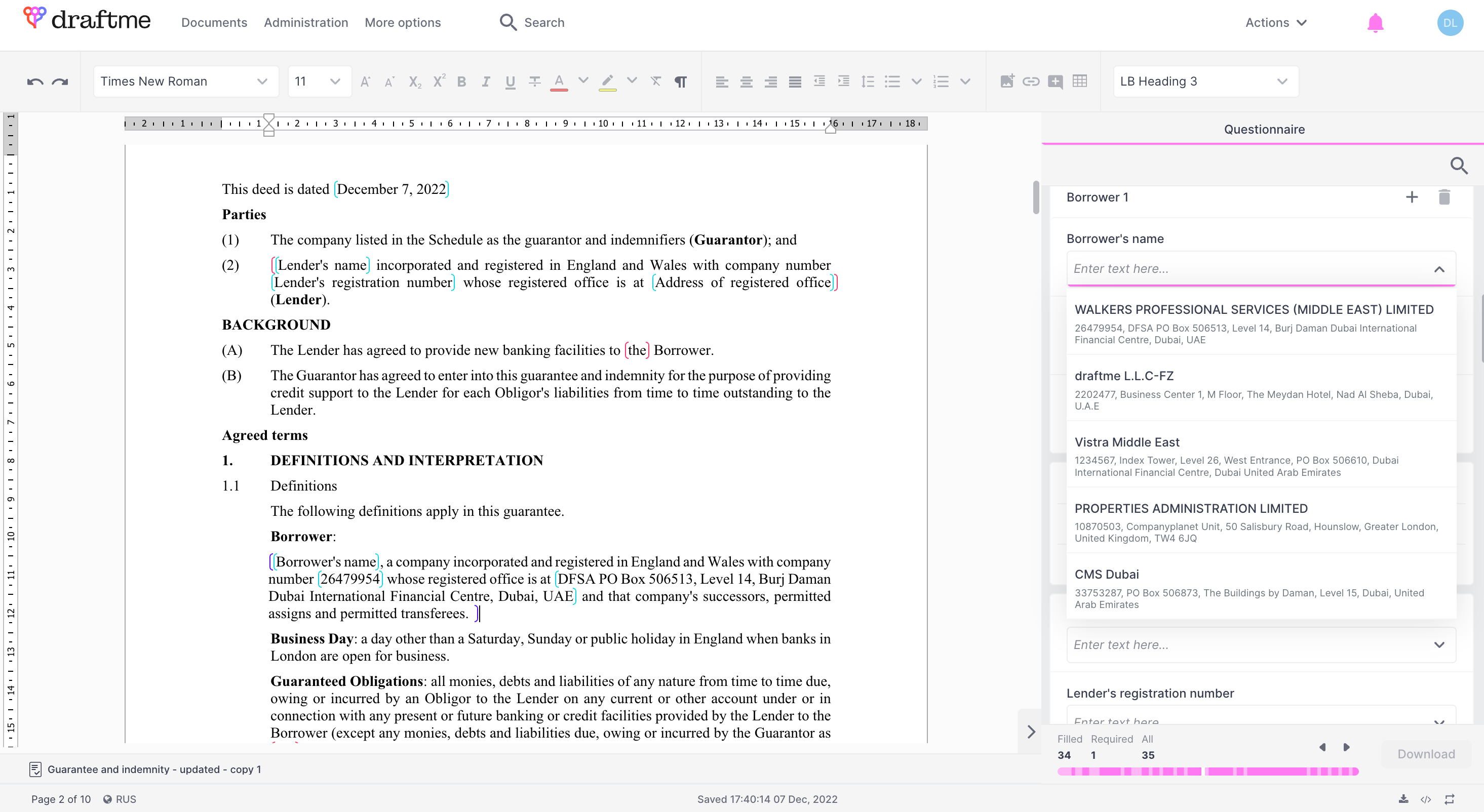The image size is (1484, 812).
Task: Toggle italic formatting
Action: click(486, 82)
